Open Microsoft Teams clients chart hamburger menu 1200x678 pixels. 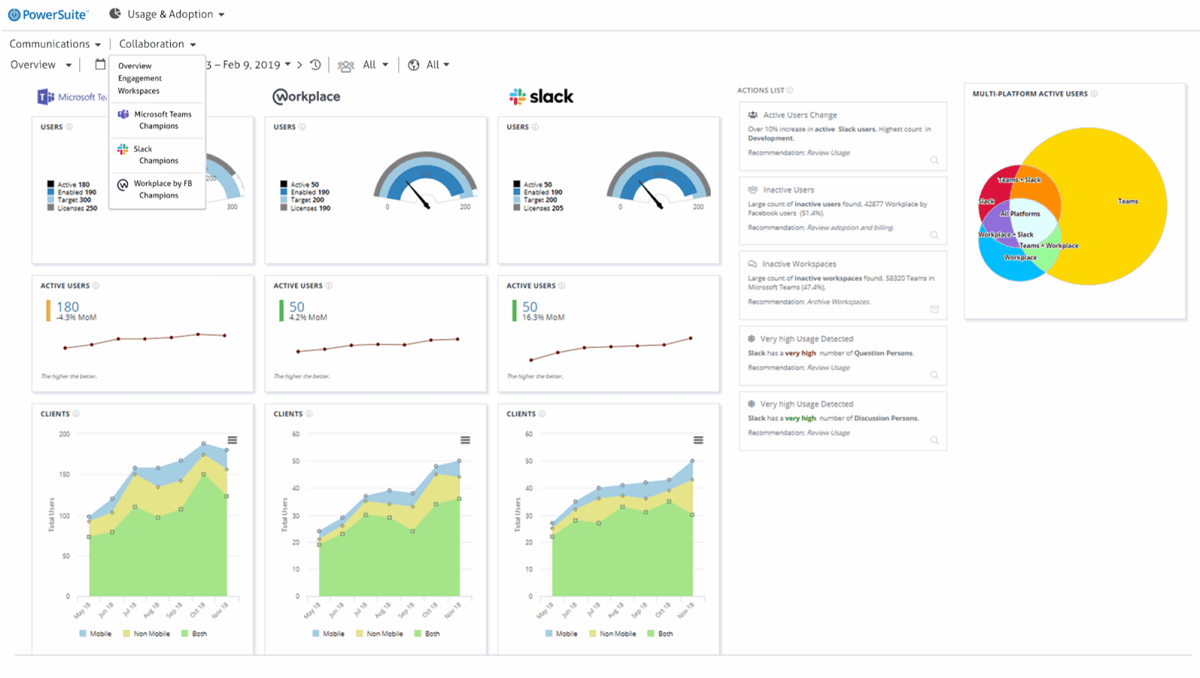pos(232,440)
